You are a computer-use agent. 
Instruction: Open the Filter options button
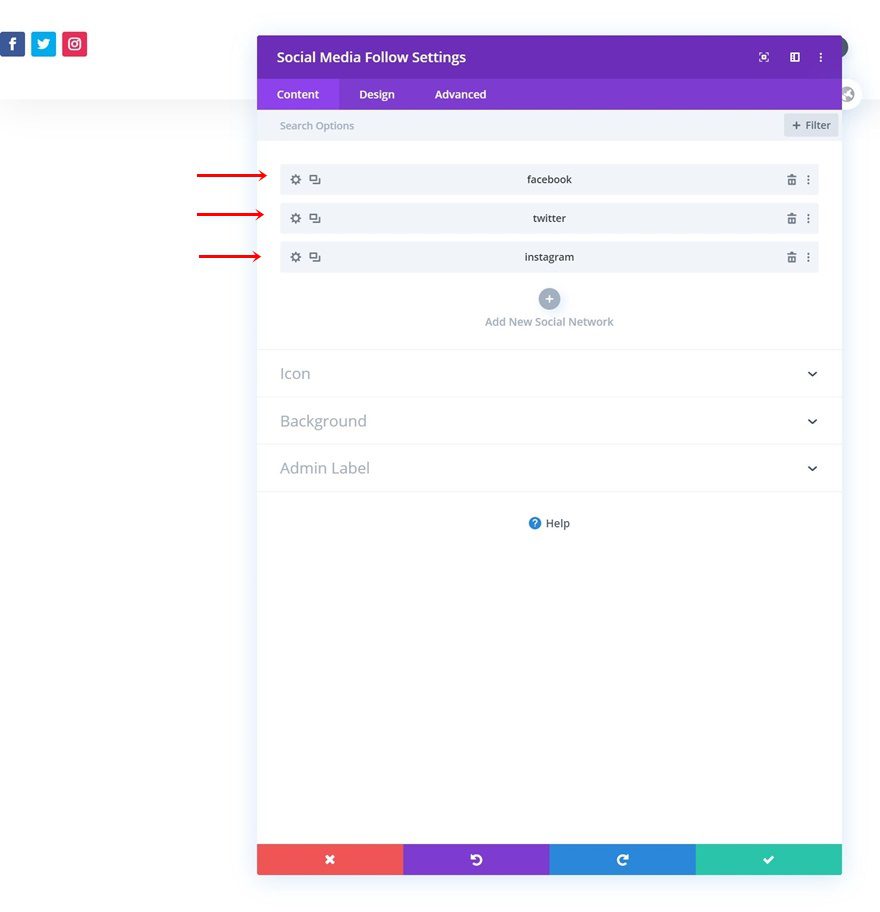click(x=811, y=125)
